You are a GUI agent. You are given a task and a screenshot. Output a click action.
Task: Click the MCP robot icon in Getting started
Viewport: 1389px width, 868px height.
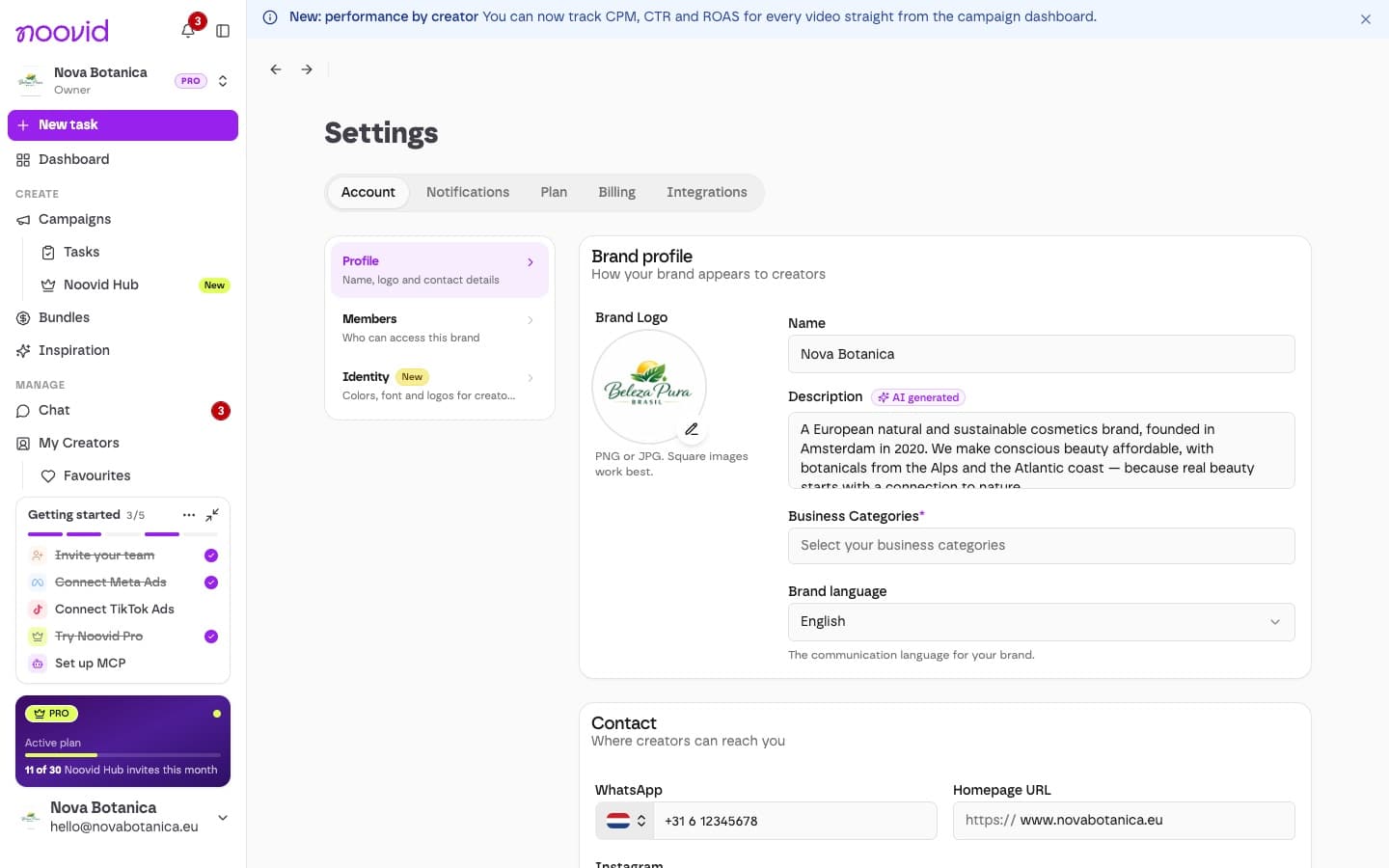pos(38,664)
